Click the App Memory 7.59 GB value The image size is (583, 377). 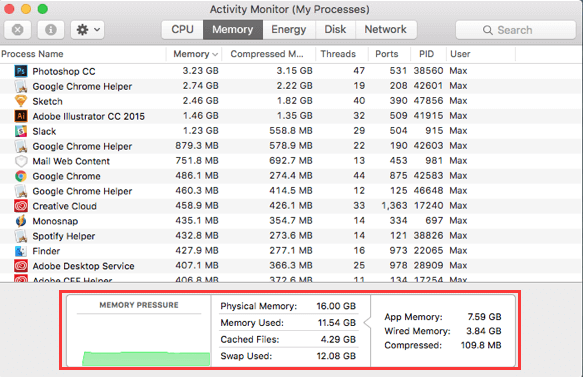pyautogui.click(x=484, y=317)
